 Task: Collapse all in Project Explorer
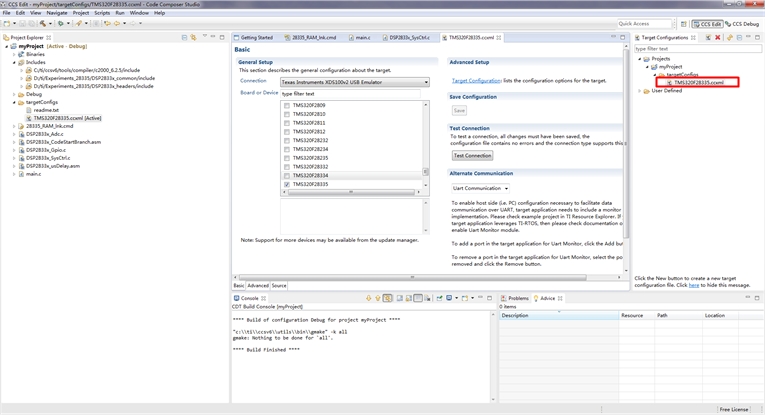pyautogui.click(x=184, y=38)
